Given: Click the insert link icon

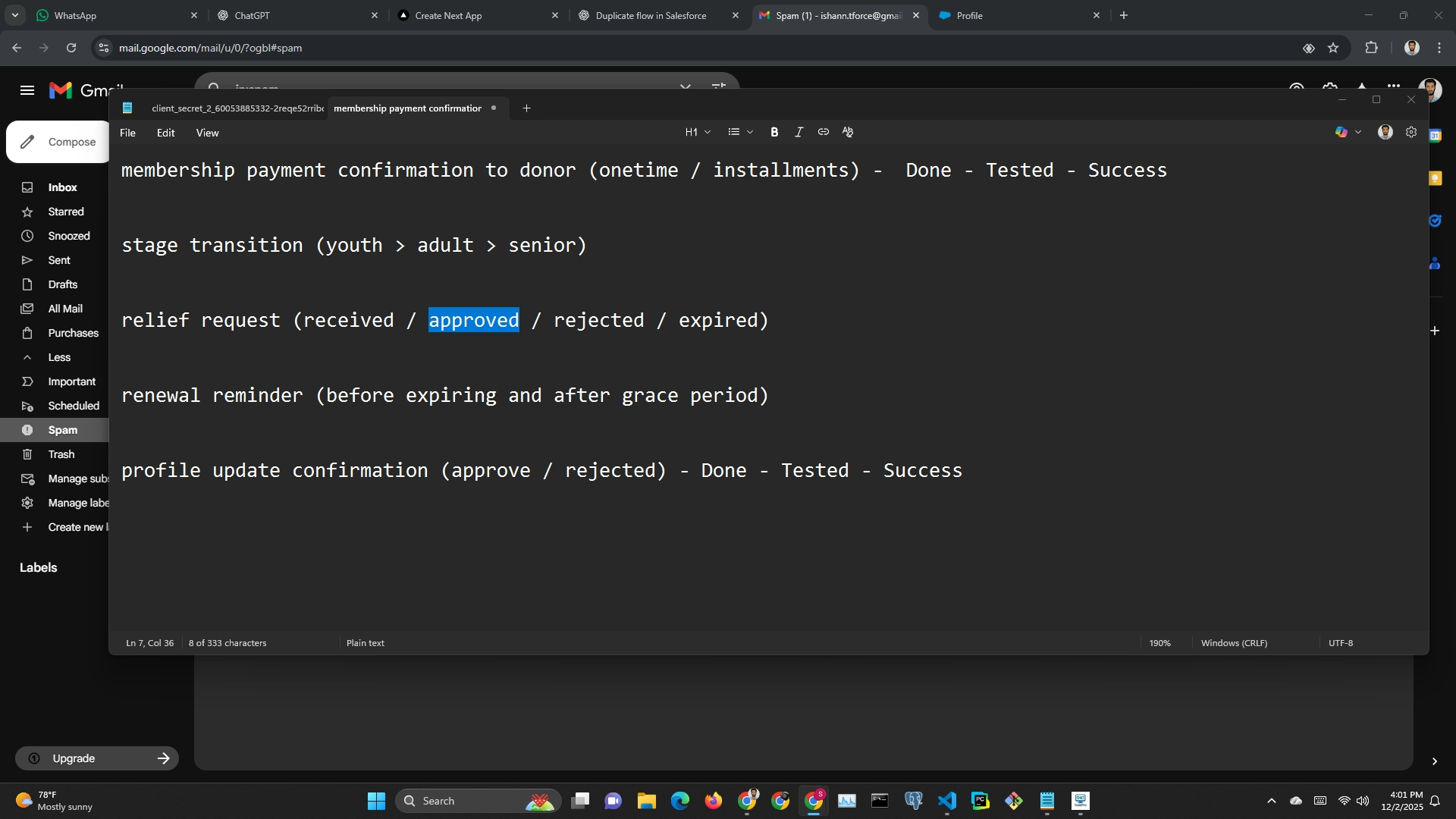Looking at the screenshot, I should click(x=823, y=132).
